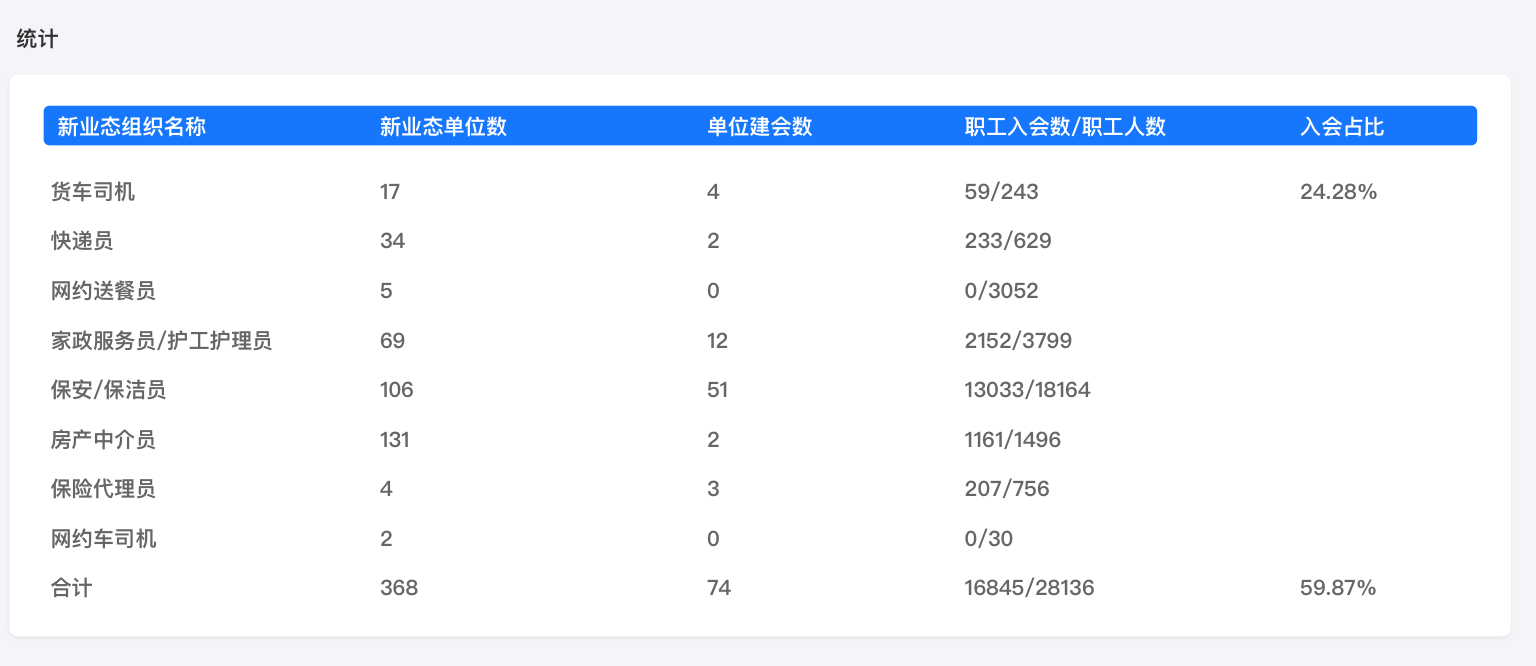Click the 统计 section title
The width and height of the screenshot is (1536, 666).
[x=38, y=40]
